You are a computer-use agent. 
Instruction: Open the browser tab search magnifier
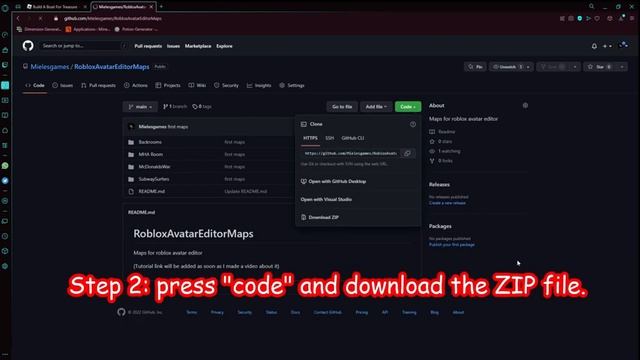(591, 7)
